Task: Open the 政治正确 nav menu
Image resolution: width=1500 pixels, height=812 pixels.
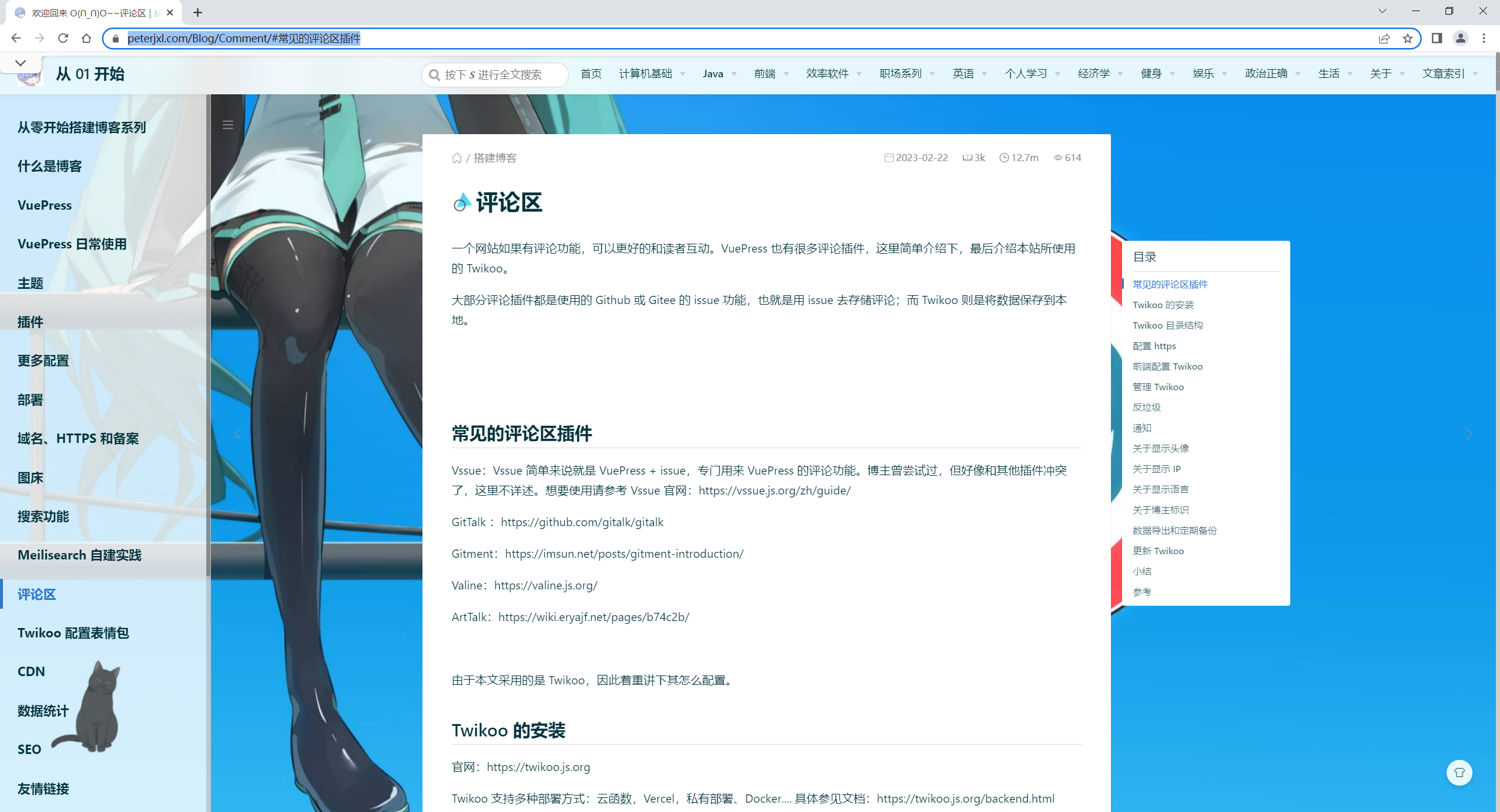Action: 1272,74
